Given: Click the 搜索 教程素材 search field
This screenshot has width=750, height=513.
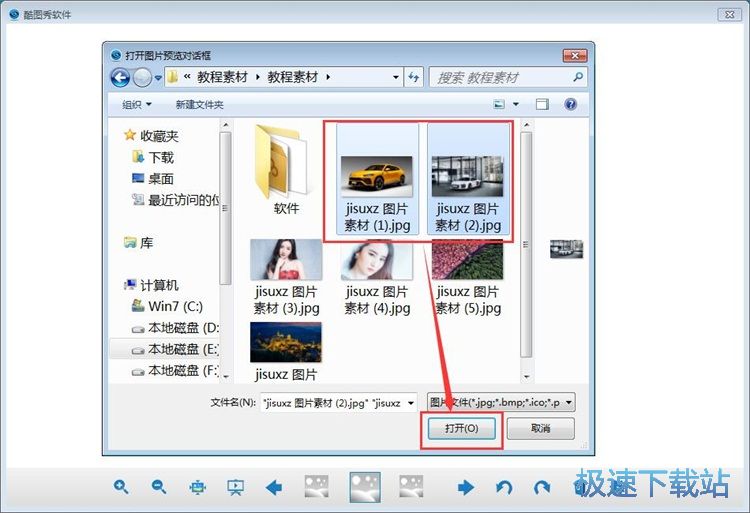Looking at the screenshot, I should pos(500,77).
